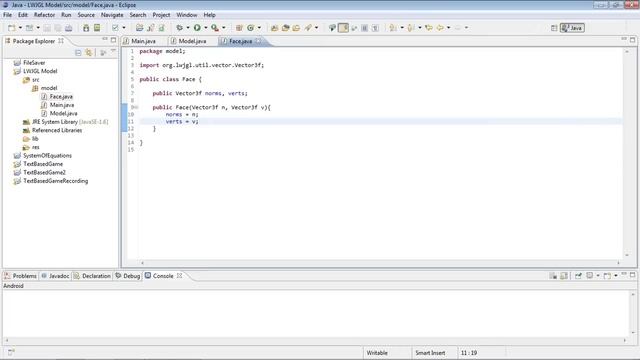
Task: Open Android SDK Manager icon
Action: click(x=86, y=28)
